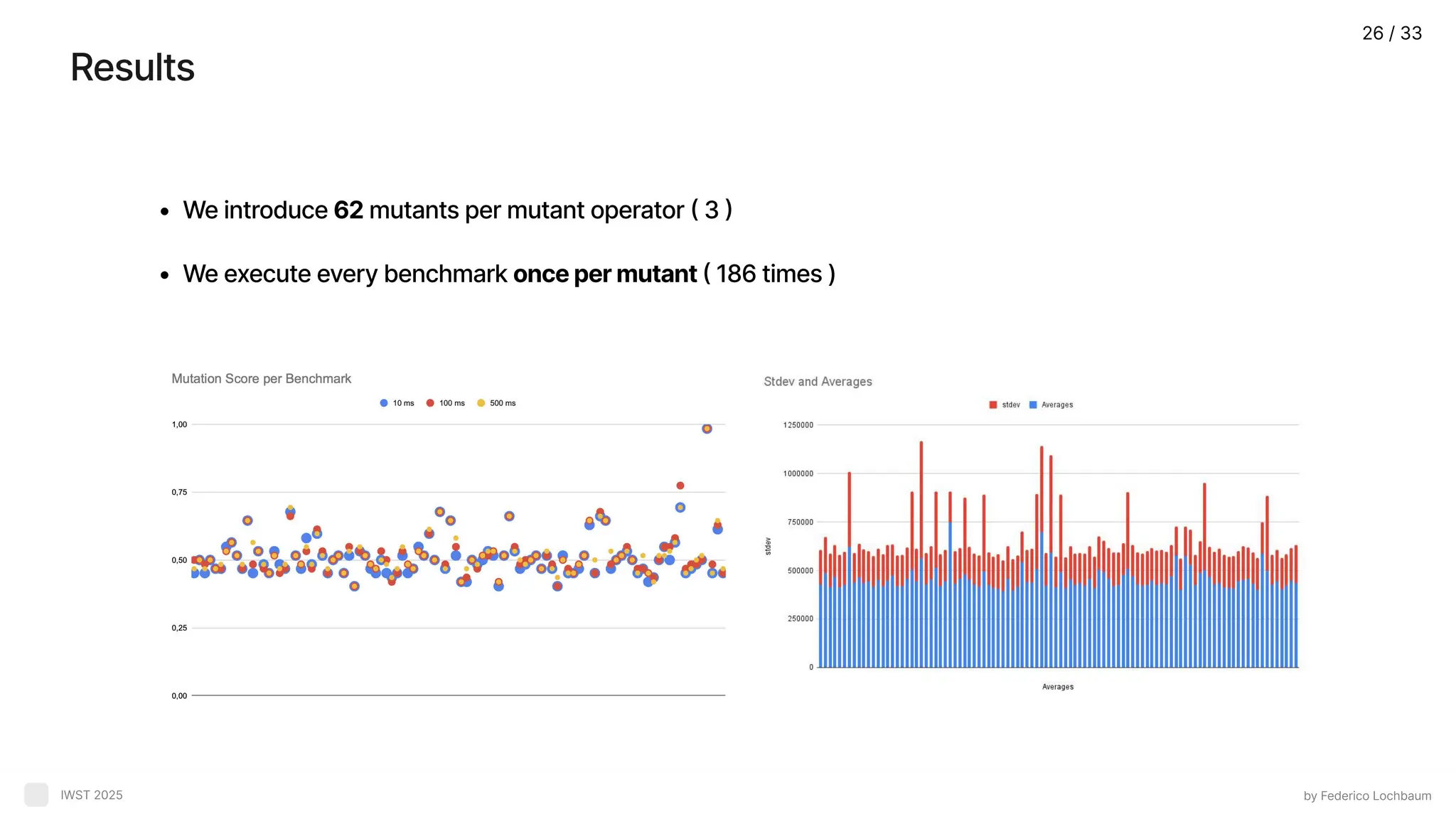Click the vertical stdev axis label
Screen dimensions: 1456x819
click(768, 546)
